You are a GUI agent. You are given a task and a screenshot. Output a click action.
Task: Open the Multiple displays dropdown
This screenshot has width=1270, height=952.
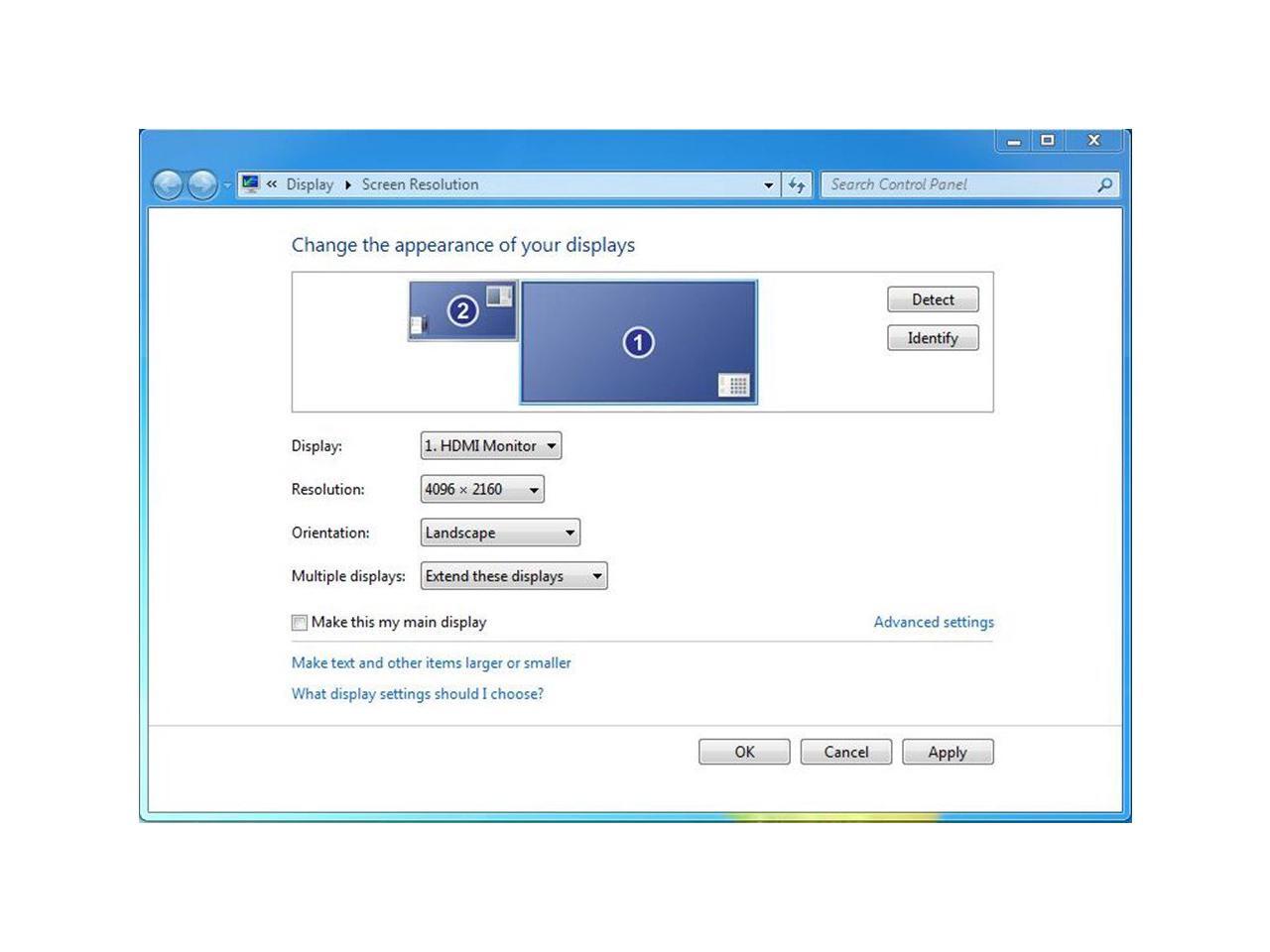[x=514, y=576]
